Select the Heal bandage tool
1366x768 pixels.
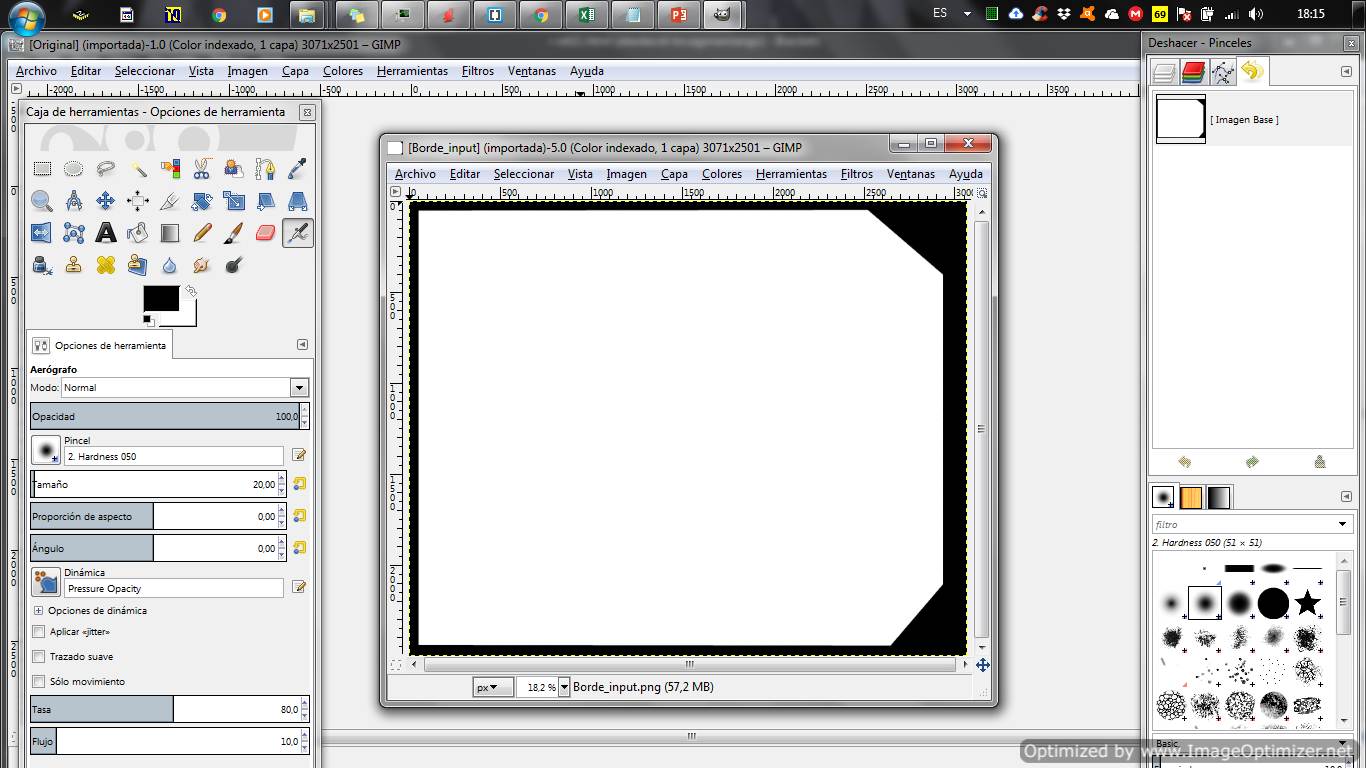point(106,265)
